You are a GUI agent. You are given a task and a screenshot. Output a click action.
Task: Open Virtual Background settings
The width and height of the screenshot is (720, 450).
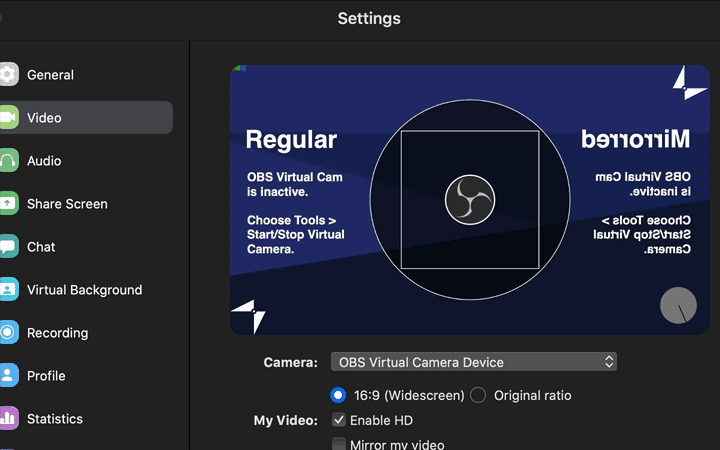[84, 290]
